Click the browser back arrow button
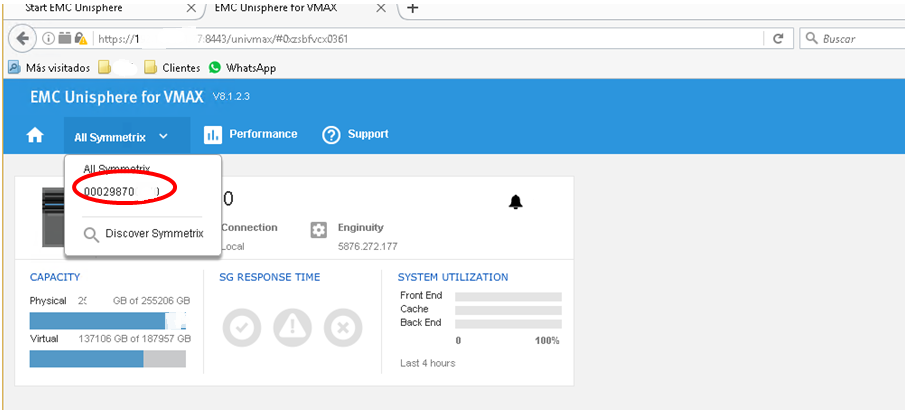 (x=23, y=39)
